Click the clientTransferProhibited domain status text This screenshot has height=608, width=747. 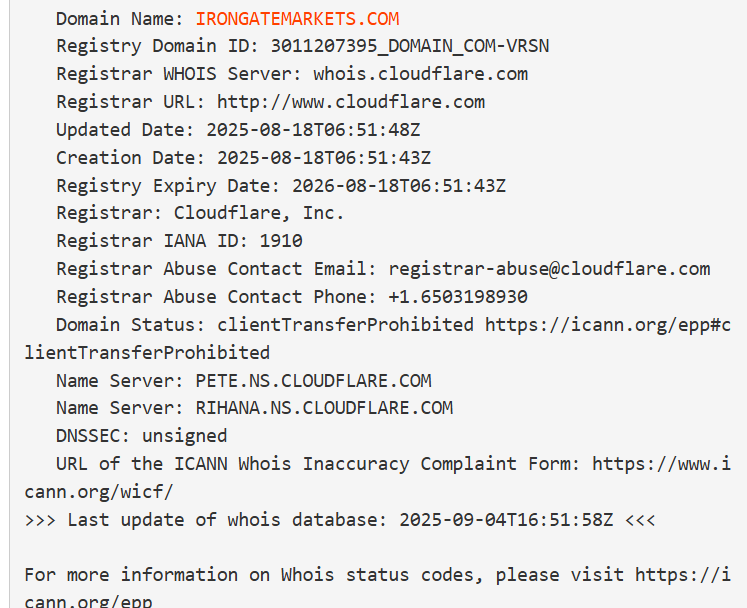pos(345,325)
